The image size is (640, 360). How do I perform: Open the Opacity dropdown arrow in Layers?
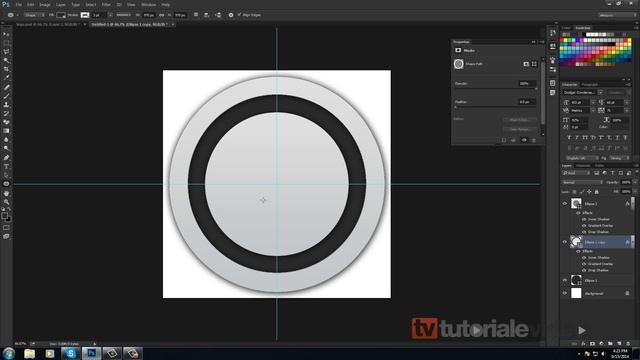(x=635, y=182)
